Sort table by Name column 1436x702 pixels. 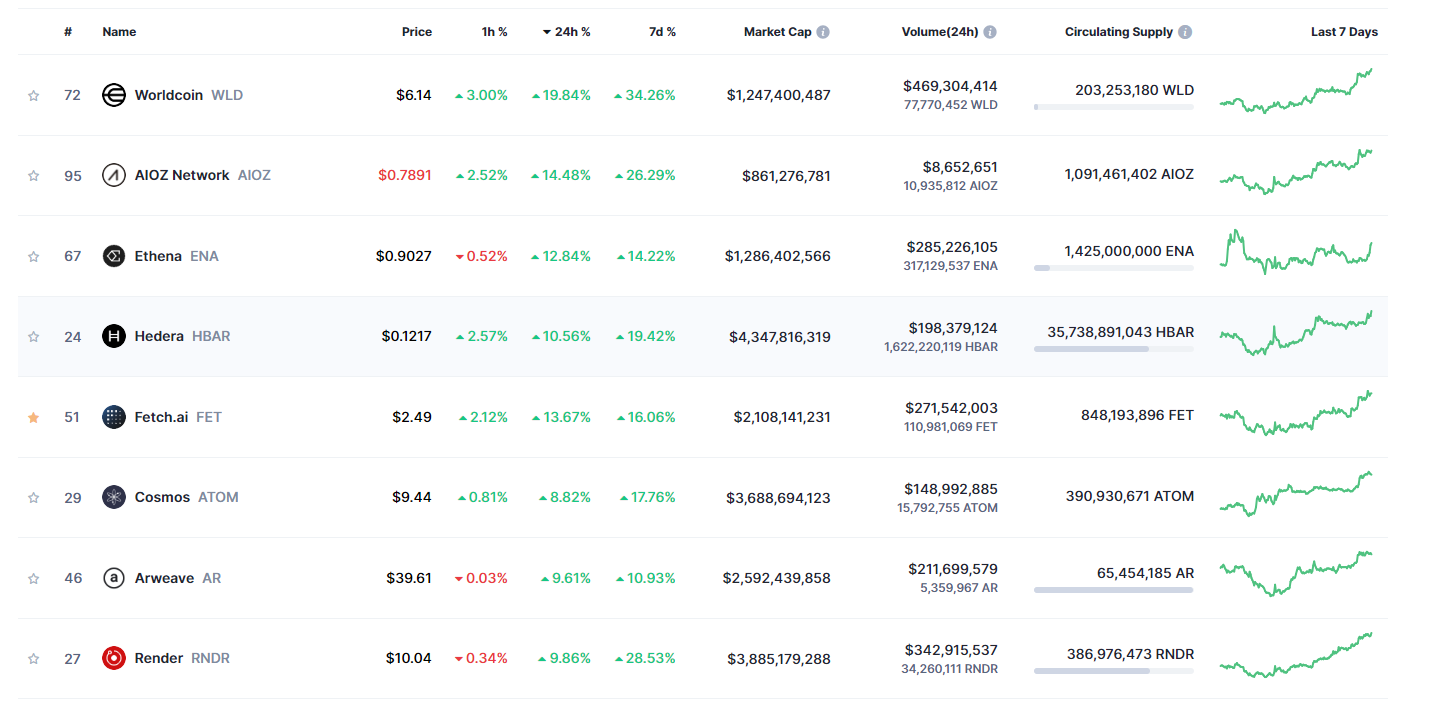(x=119, y=32)
